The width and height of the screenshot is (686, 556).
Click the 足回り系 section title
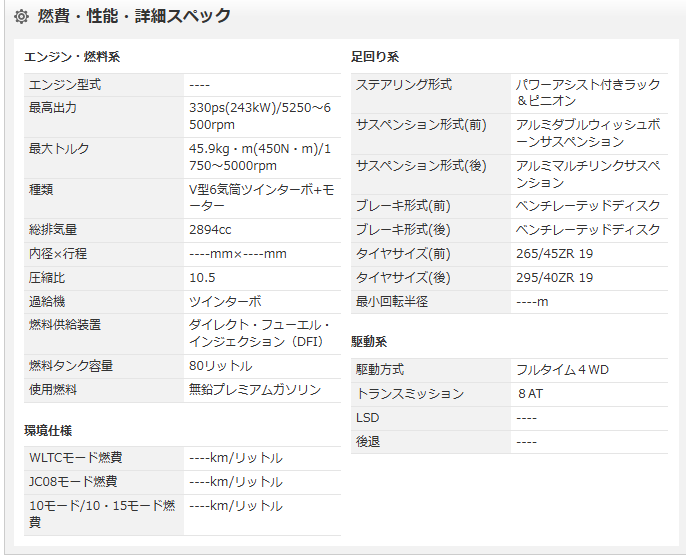click(375, 57)
